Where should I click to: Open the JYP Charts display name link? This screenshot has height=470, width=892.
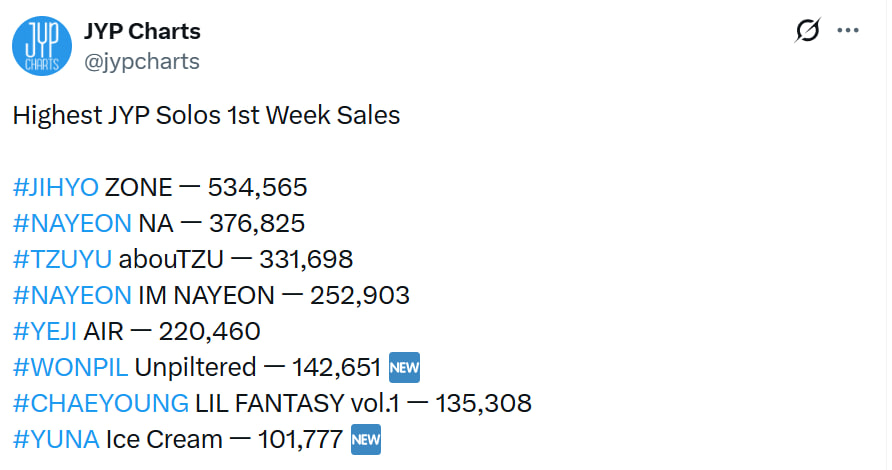144,32
